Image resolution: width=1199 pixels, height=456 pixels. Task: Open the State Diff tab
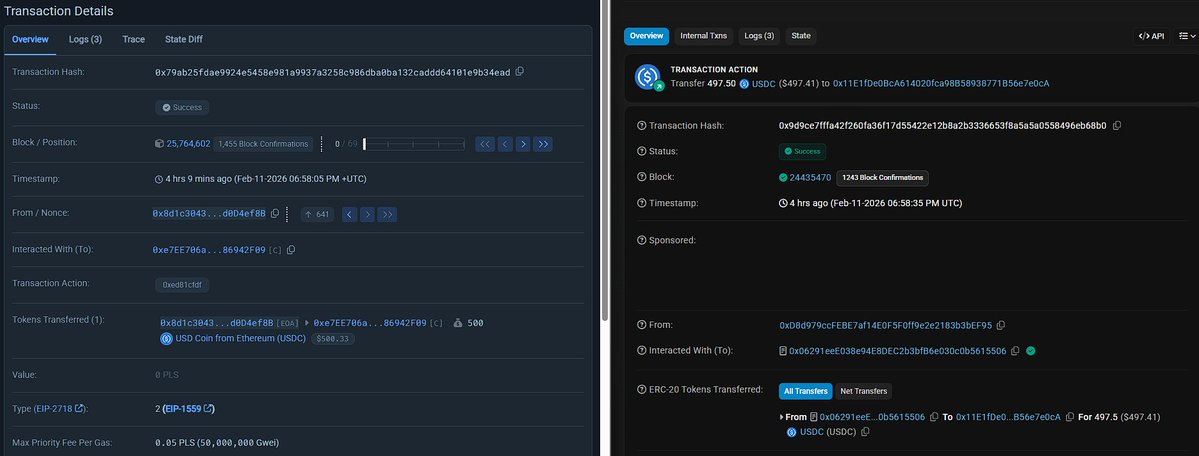pyautogui.click(x=184, y=39)
